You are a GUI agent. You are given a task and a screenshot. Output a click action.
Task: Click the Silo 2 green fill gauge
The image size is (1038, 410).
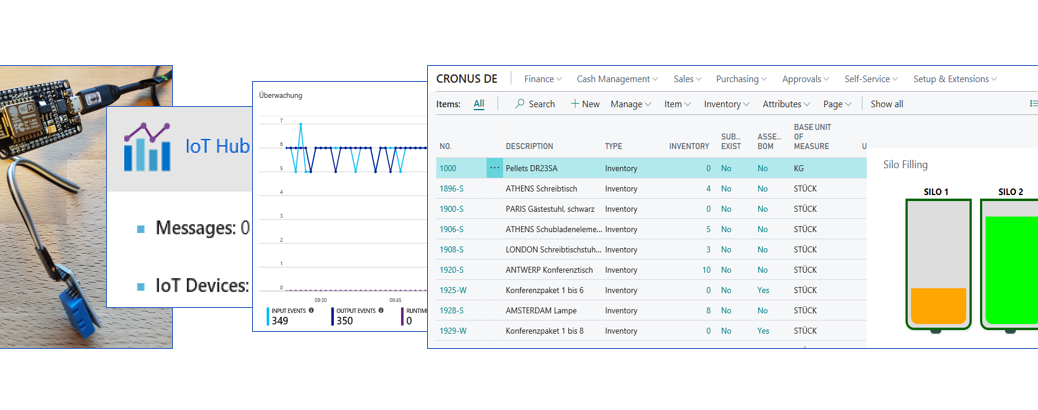click(x=1012, y=271)
